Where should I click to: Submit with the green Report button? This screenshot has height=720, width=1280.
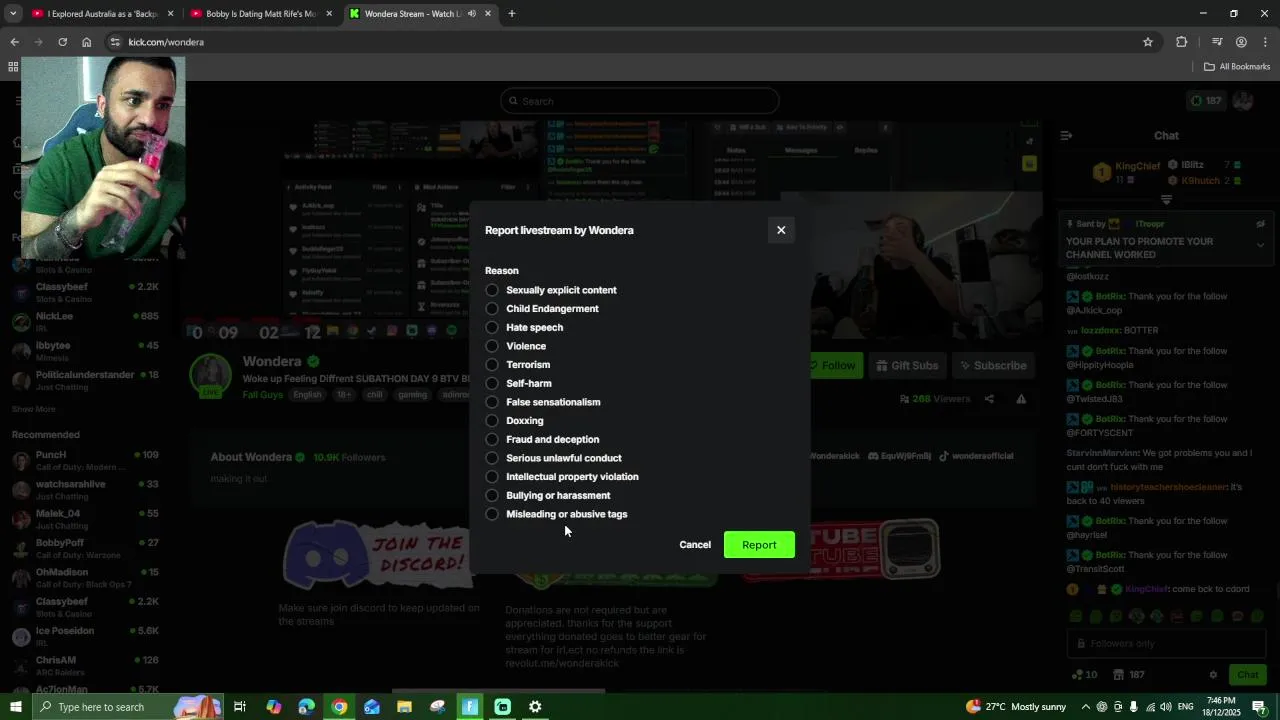(x=759, y=545)
